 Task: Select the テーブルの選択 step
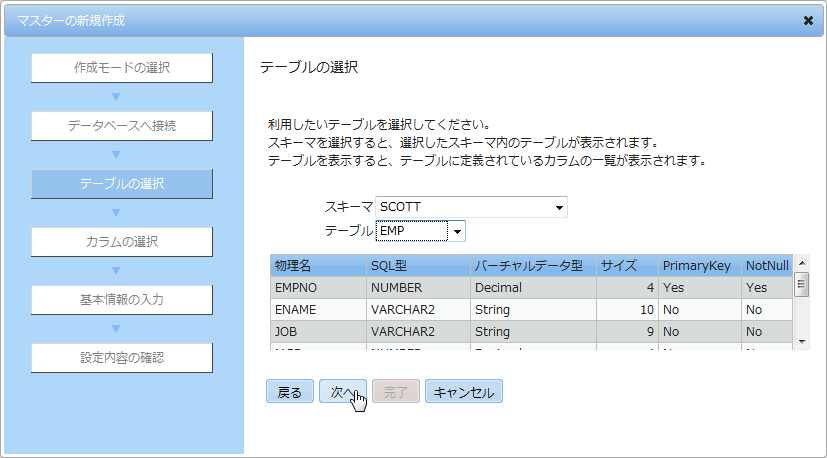[122, 184]
